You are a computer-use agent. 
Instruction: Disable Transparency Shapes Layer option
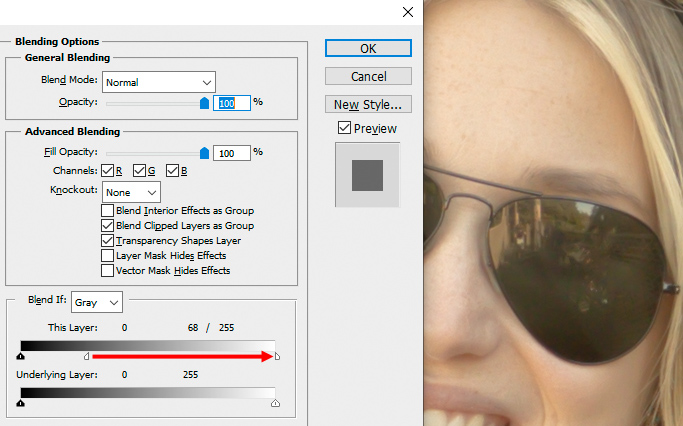(x=108, y=241)
